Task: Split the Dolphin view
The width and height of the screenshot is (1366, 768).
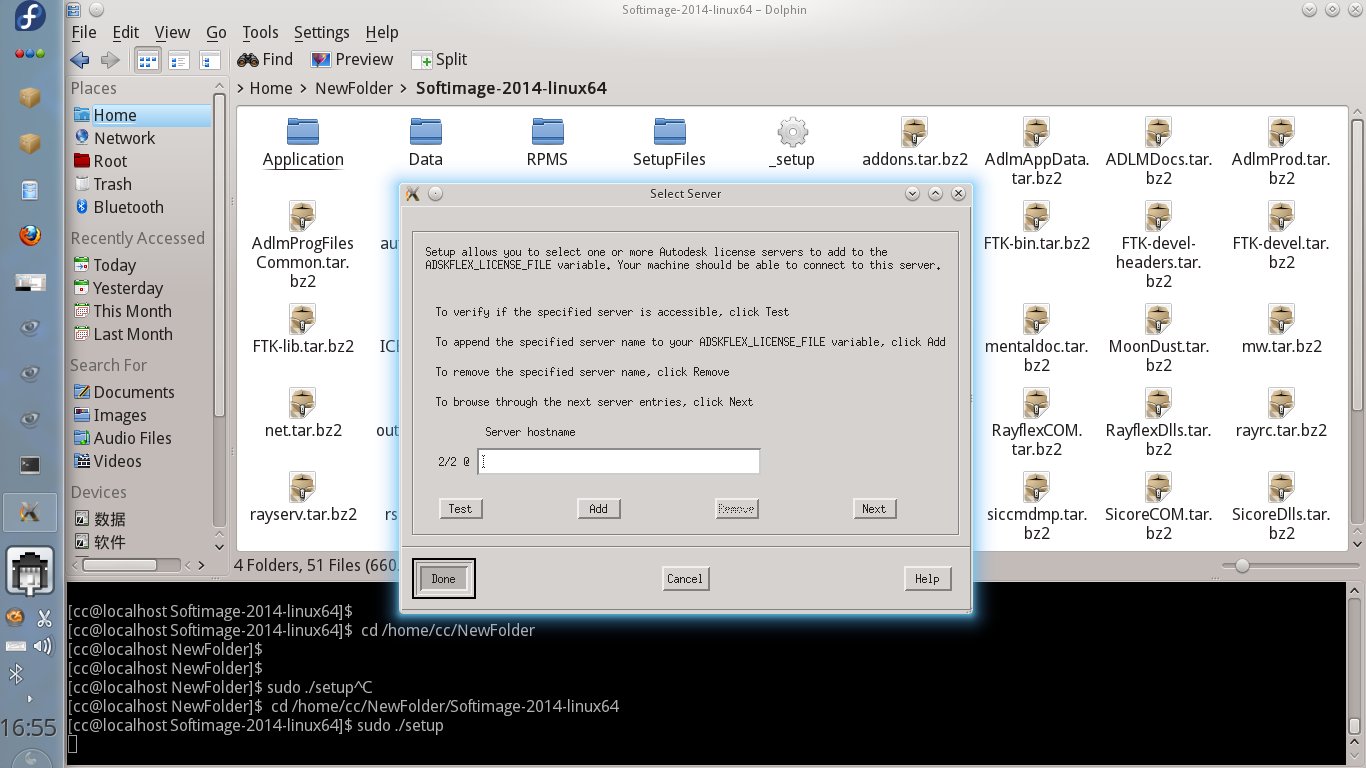Action: [x=439, y=60]
